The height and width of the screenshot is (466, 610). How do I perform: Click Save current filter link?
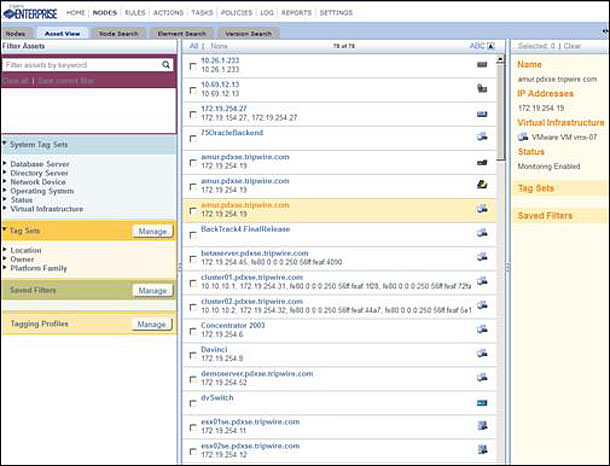(65, 81)
